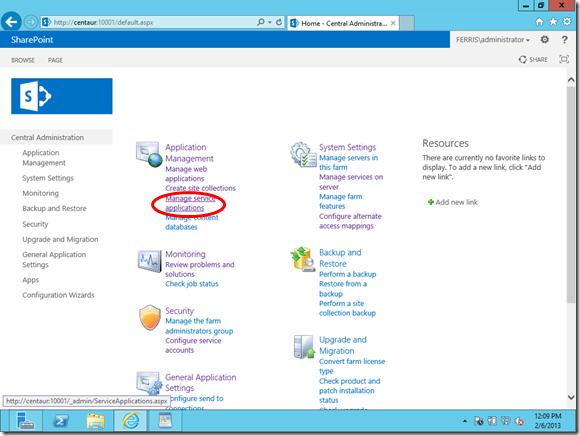Show hidden tray icons arrow
This screenshot has height=436, width=580.
tap(465, 421)
